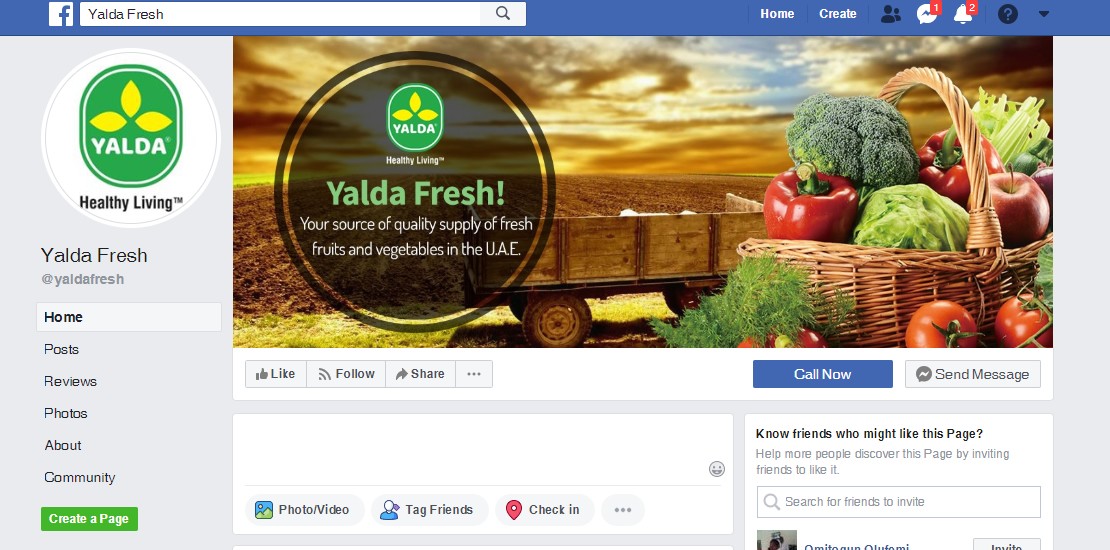Viewport: 1110px width, 550px height.
Task: Toggle Follow for this page
Action: point(345,374)
